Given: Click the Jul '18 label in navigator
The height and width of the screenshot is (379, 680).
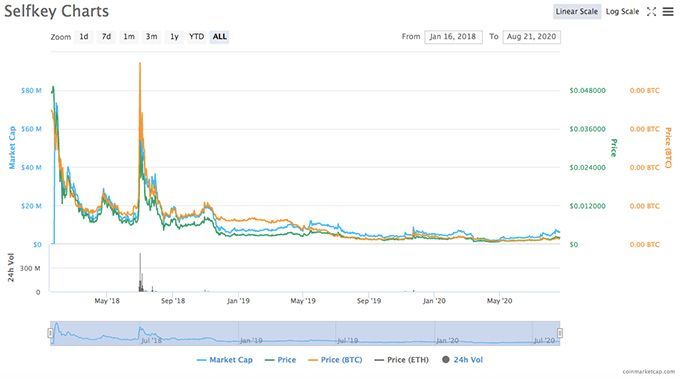Looking at the screenshot, I should [152, 340].
